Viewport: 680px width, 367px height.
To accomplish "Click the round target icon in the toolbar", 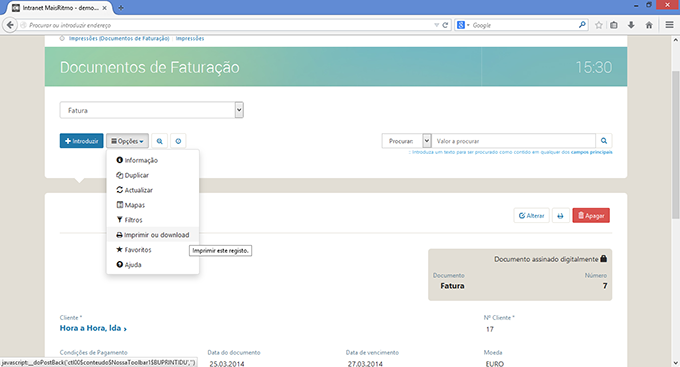I will coord(178,141).
